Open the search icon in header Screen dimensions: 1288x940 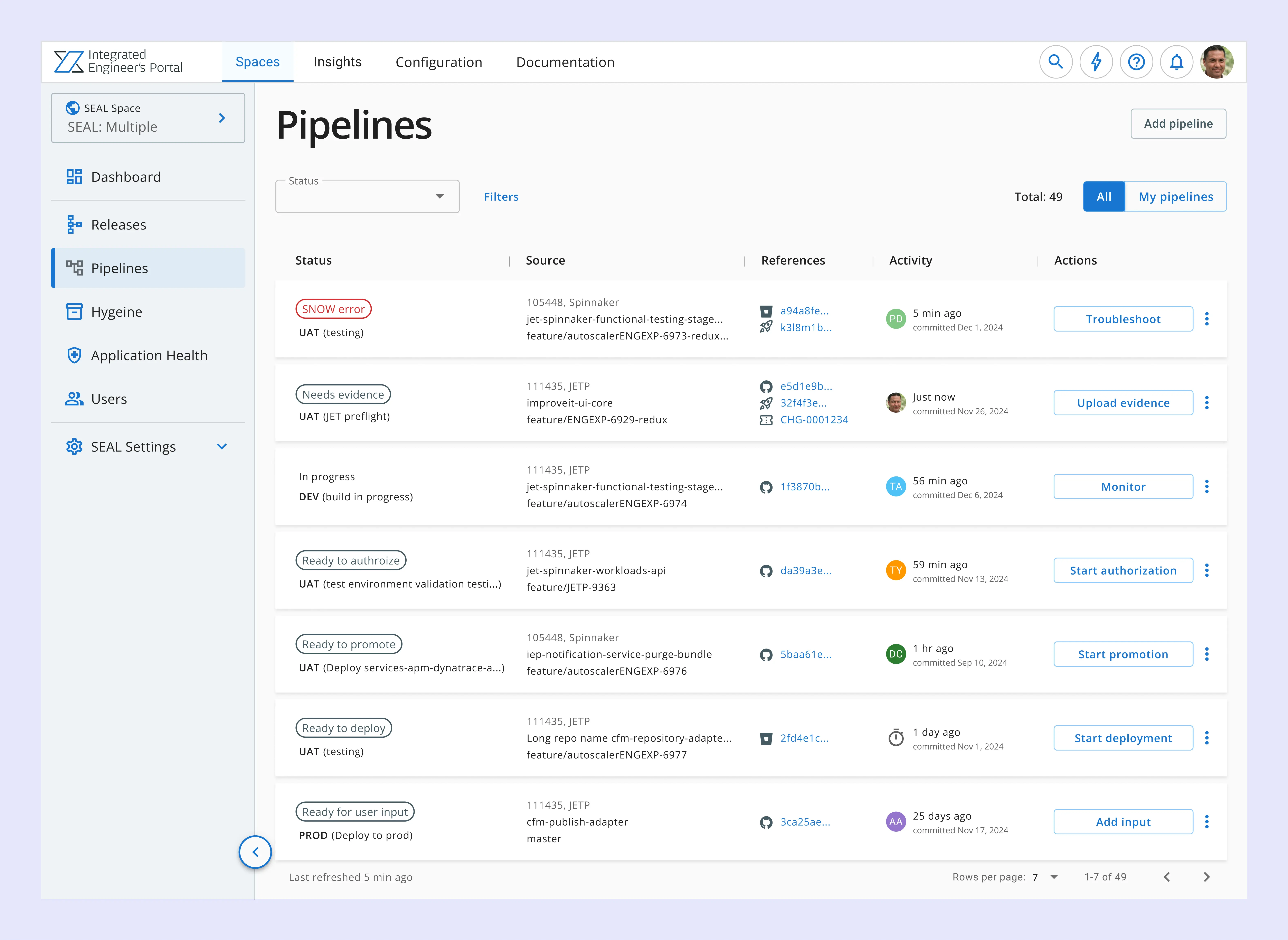click(x=1055, y=62)
